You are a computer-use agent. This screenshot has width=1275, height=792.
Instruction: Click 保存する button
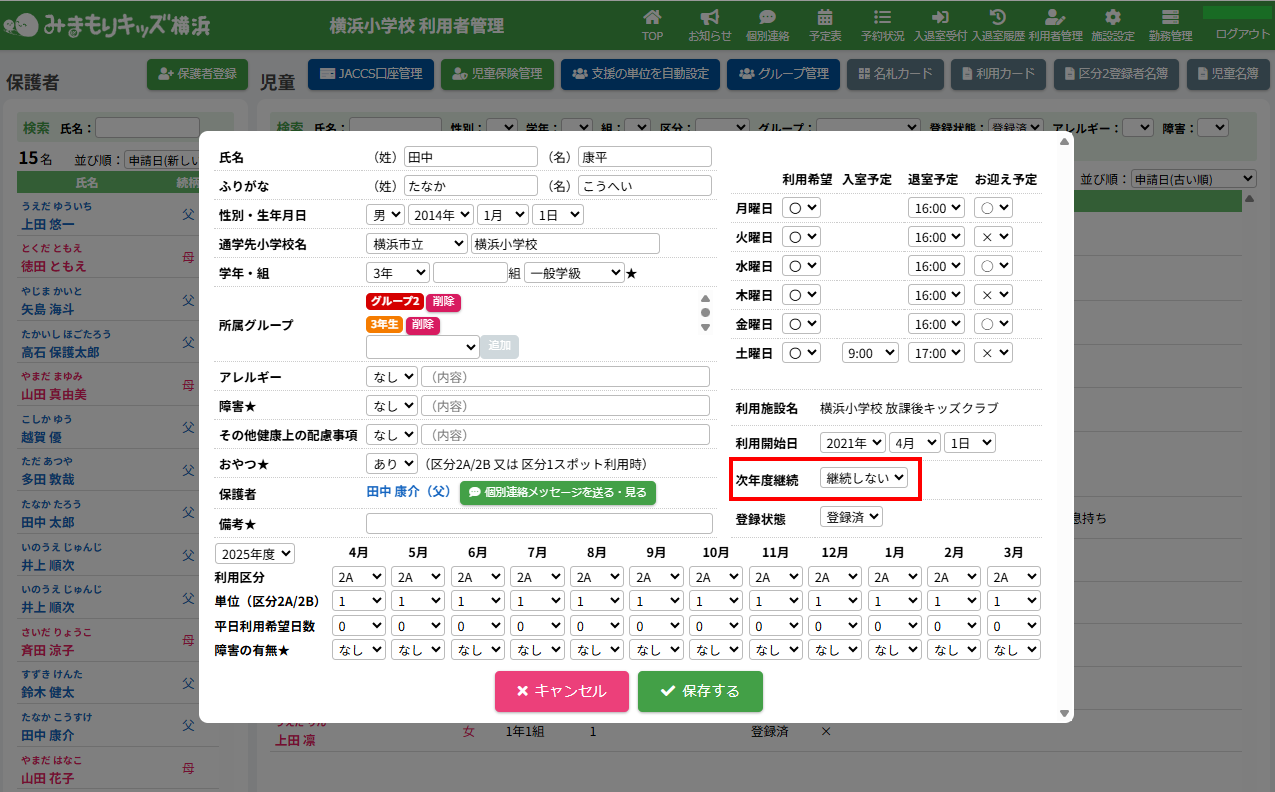pyautogui.click(x=700, y=691)
